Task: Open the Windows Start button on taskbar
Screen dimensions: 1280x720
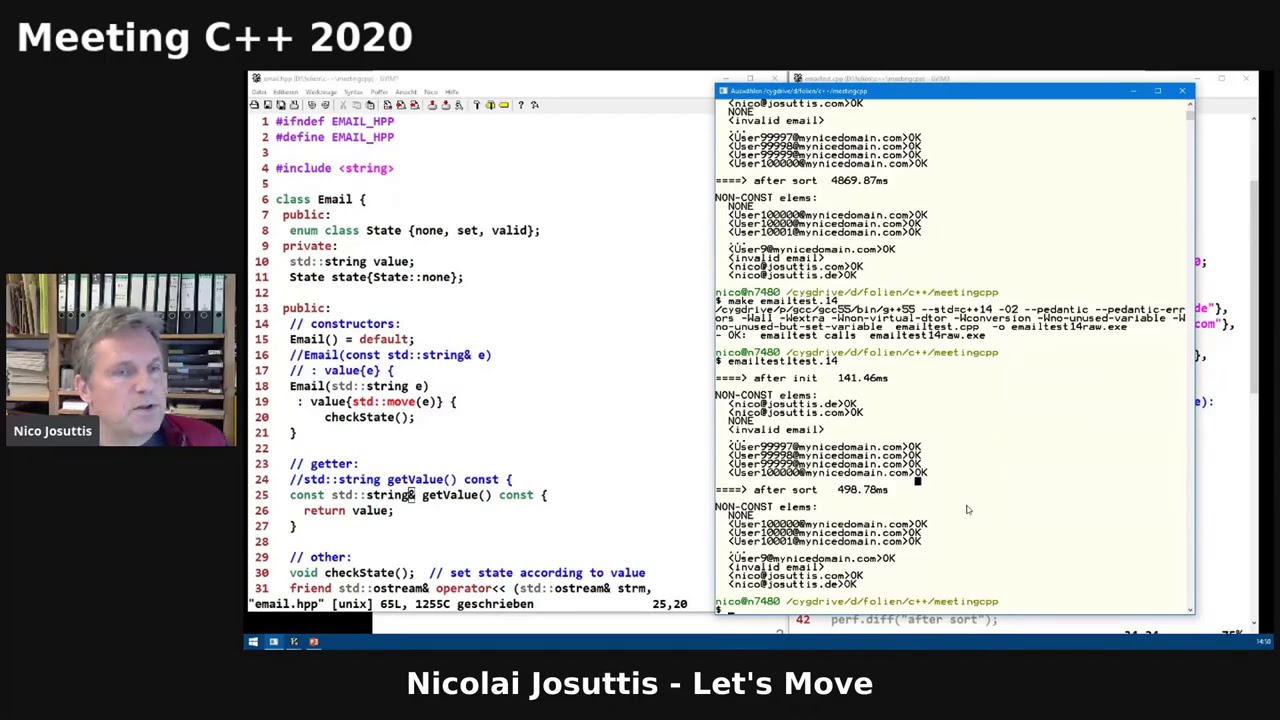Action: point(253,642)
